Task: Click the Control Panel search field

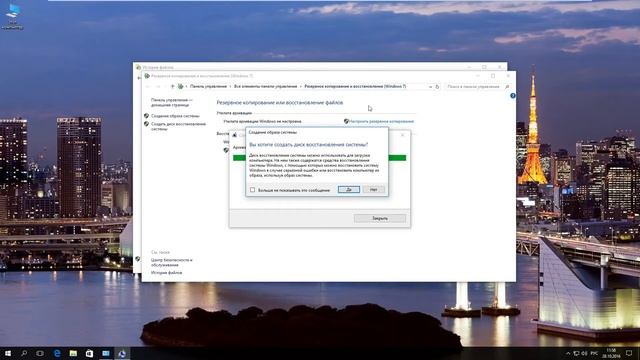Action: tap(473, 87)
